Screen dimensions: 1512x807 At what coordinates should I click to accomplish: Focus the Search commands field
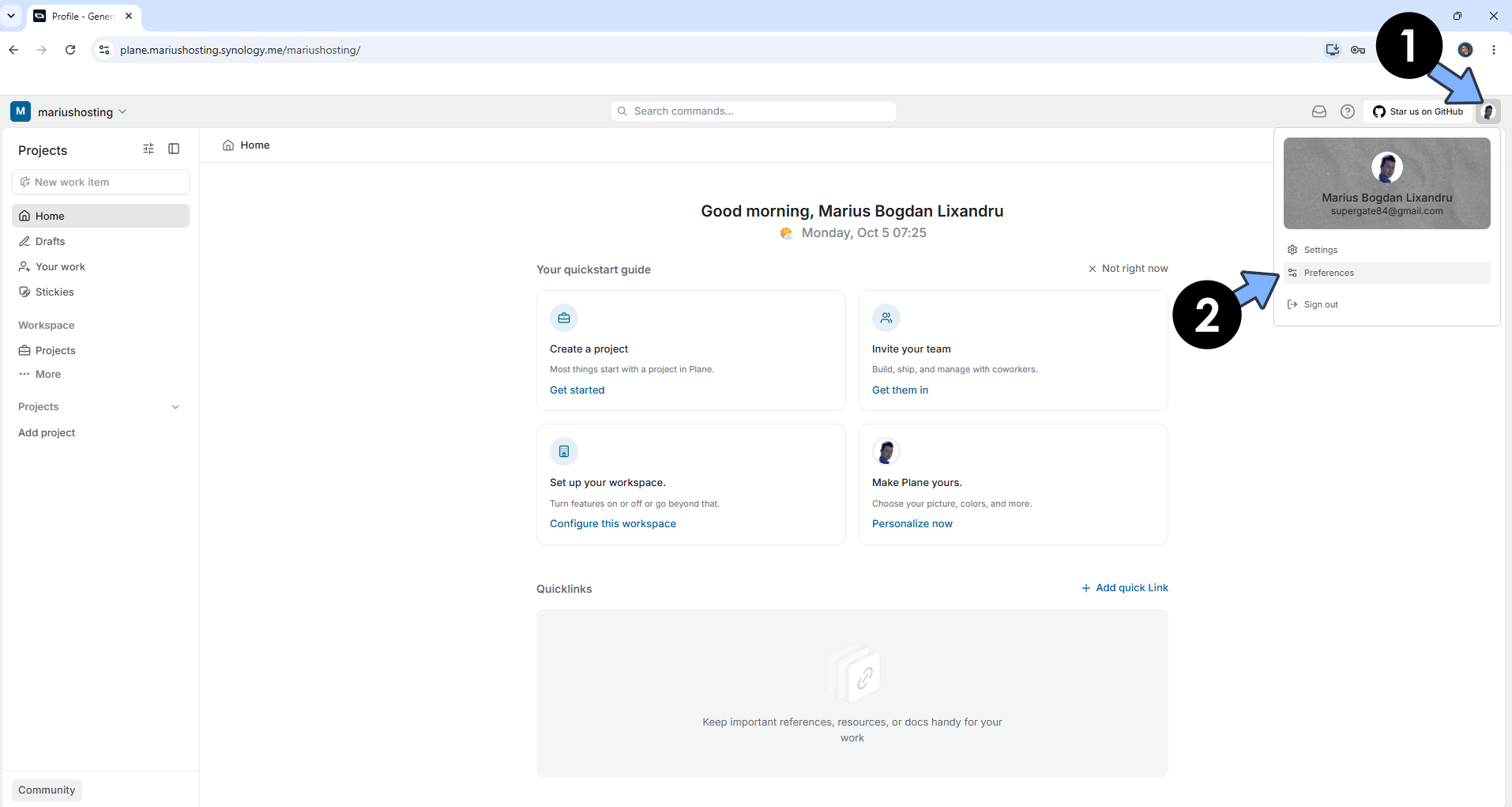click(753, 111)
